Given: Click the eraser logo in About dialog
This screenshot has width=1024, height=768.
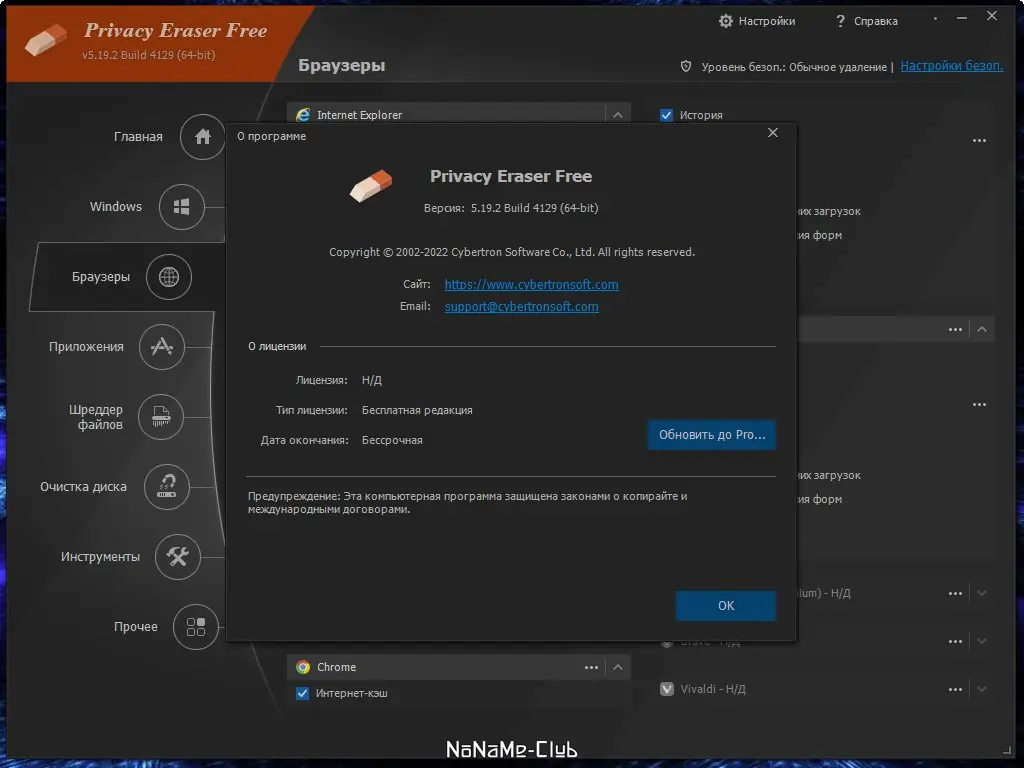Looking at the screenshot, I should 371,186.
